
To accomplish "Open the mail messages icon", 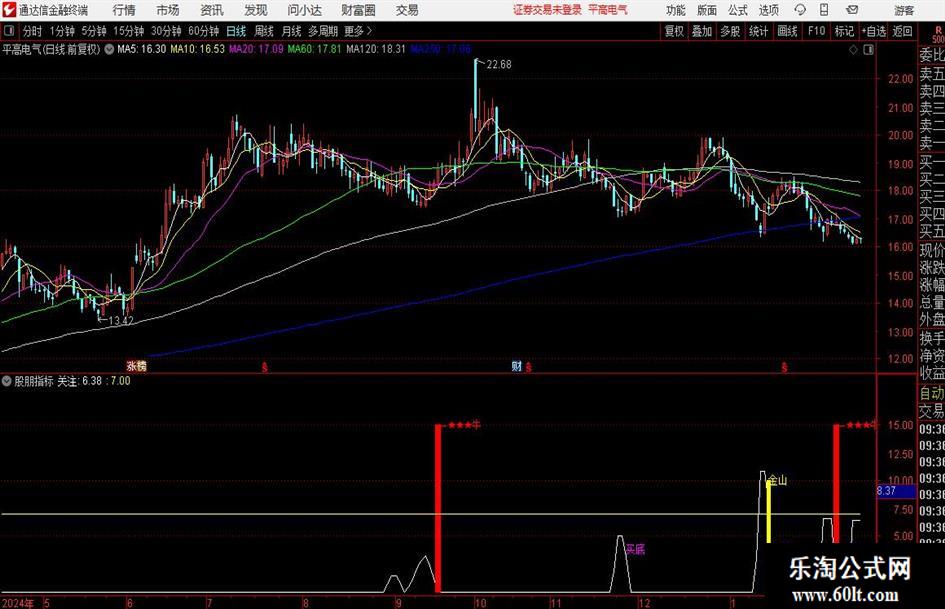I will (852, 10).
